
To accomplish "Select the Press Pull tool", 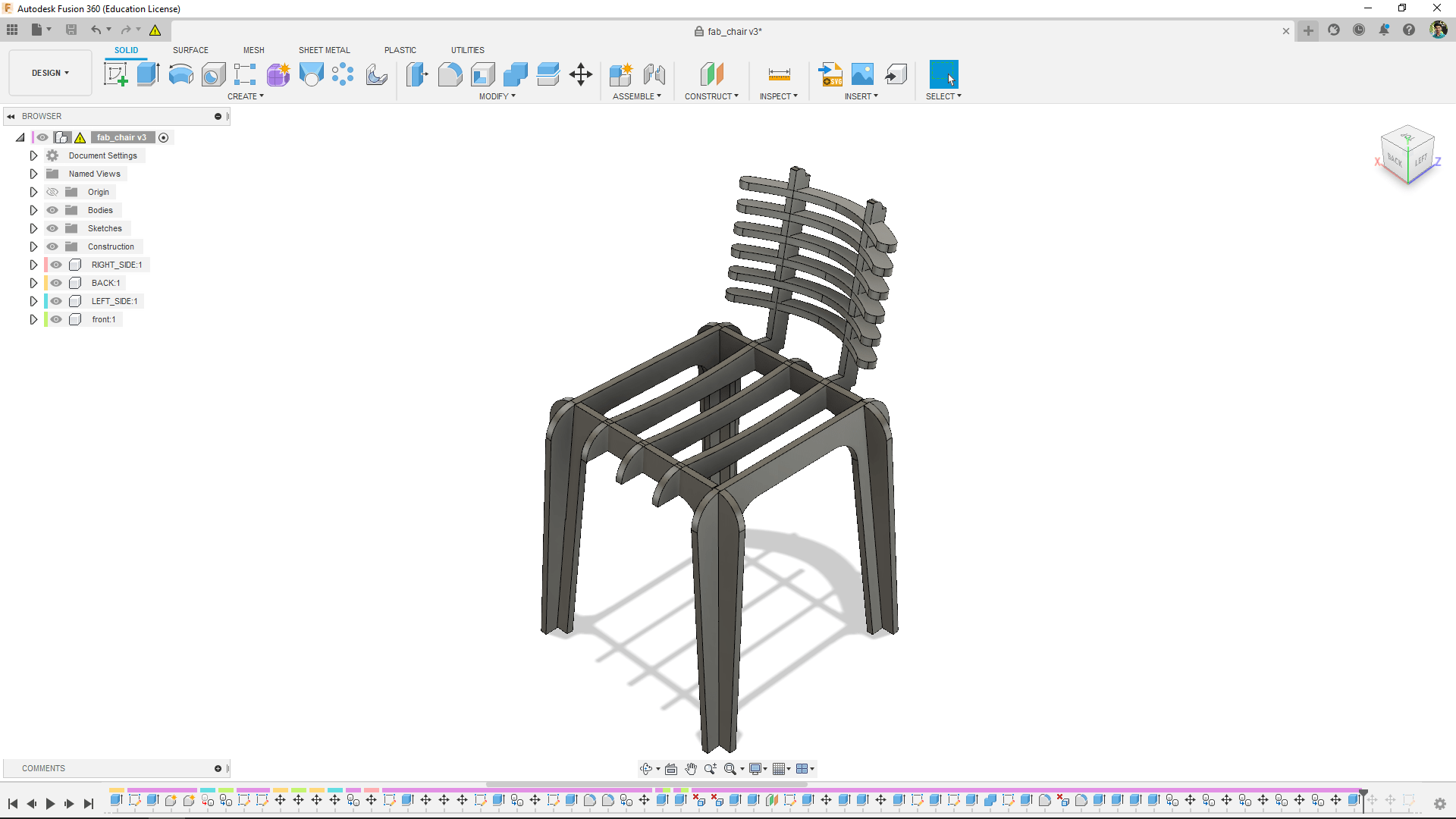I will click(x=417, y=74).
